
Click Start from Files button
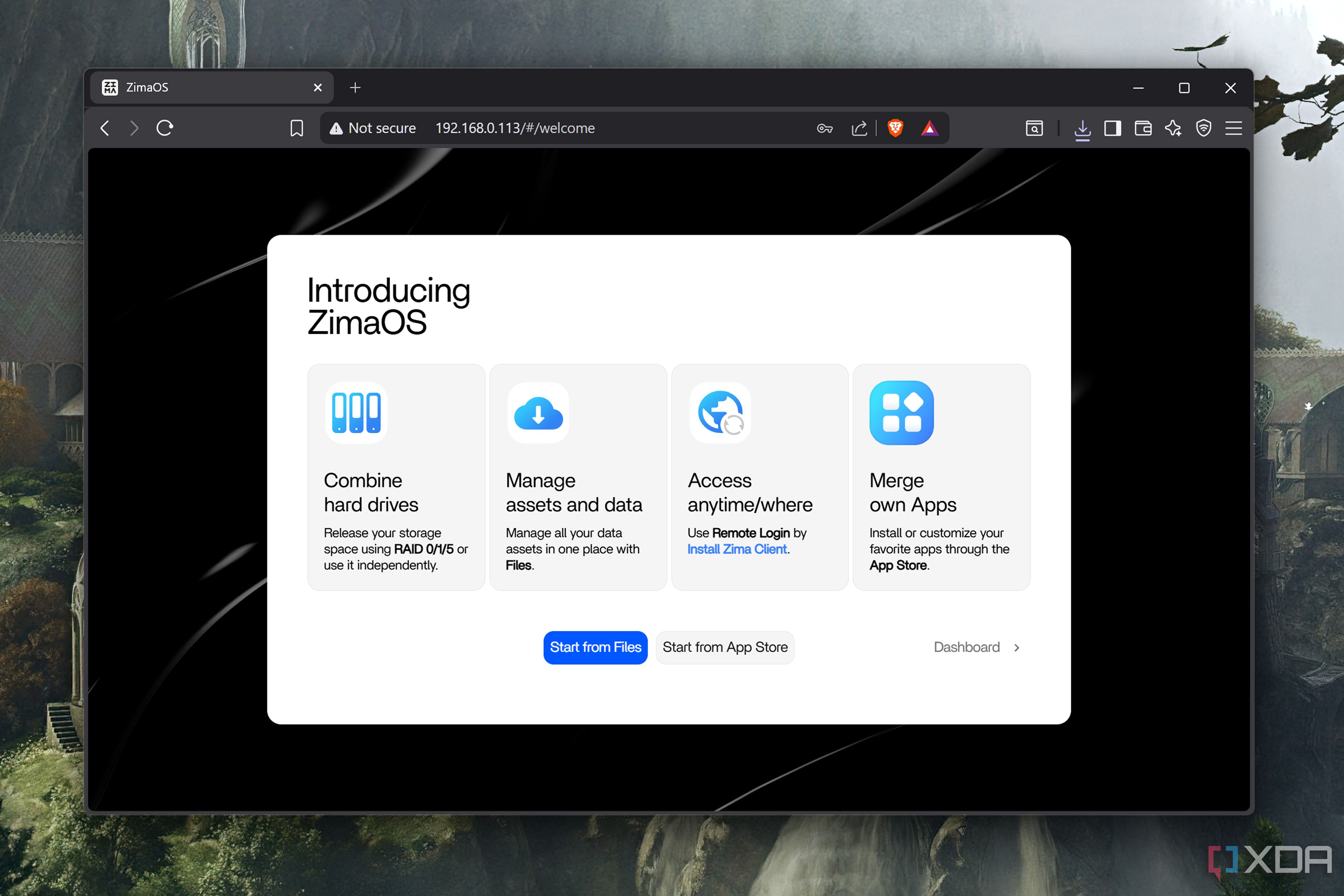(595, 647)
